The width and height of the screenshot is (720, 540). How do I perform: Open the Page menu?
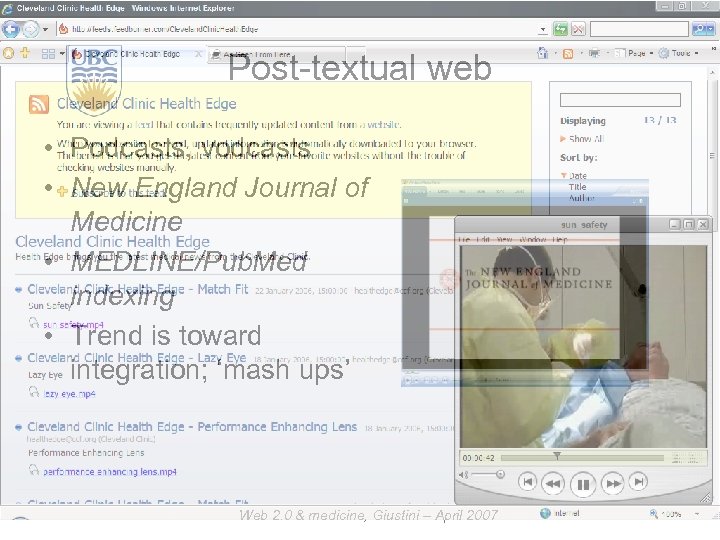coord(634,53)
